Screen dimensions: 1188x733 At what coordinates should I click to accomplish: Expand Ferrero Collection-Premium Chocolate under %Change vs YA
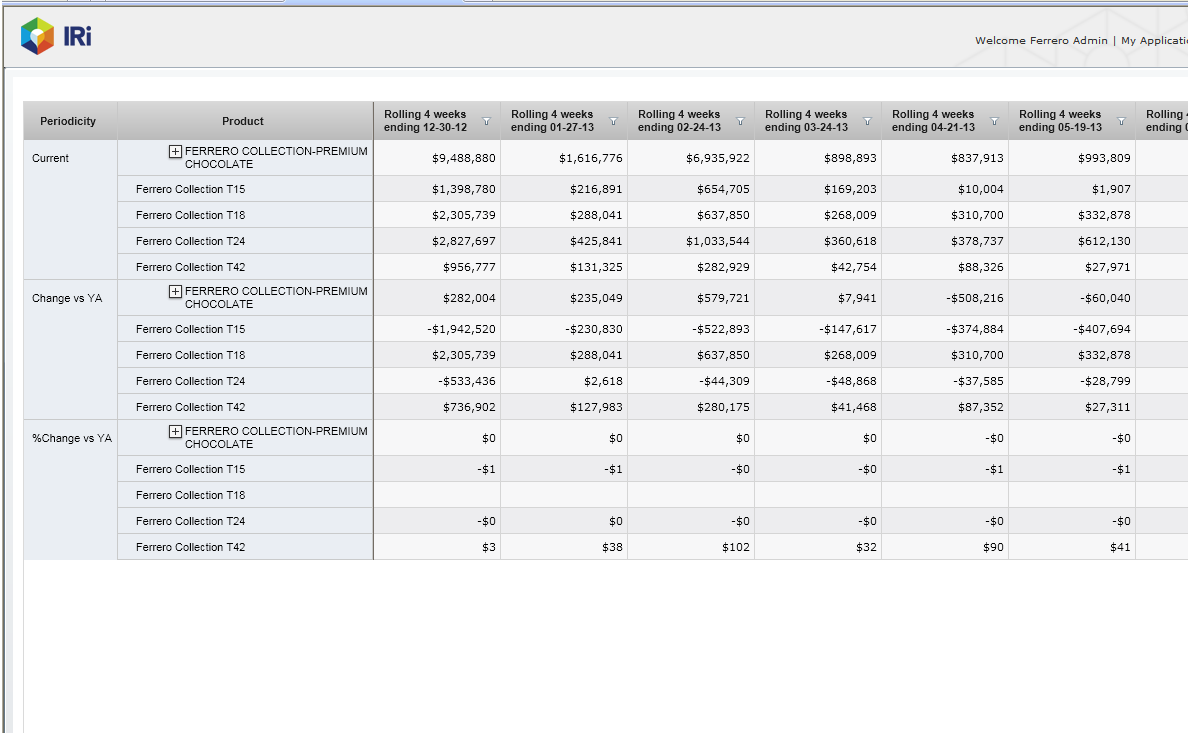[x=175, y=431]
